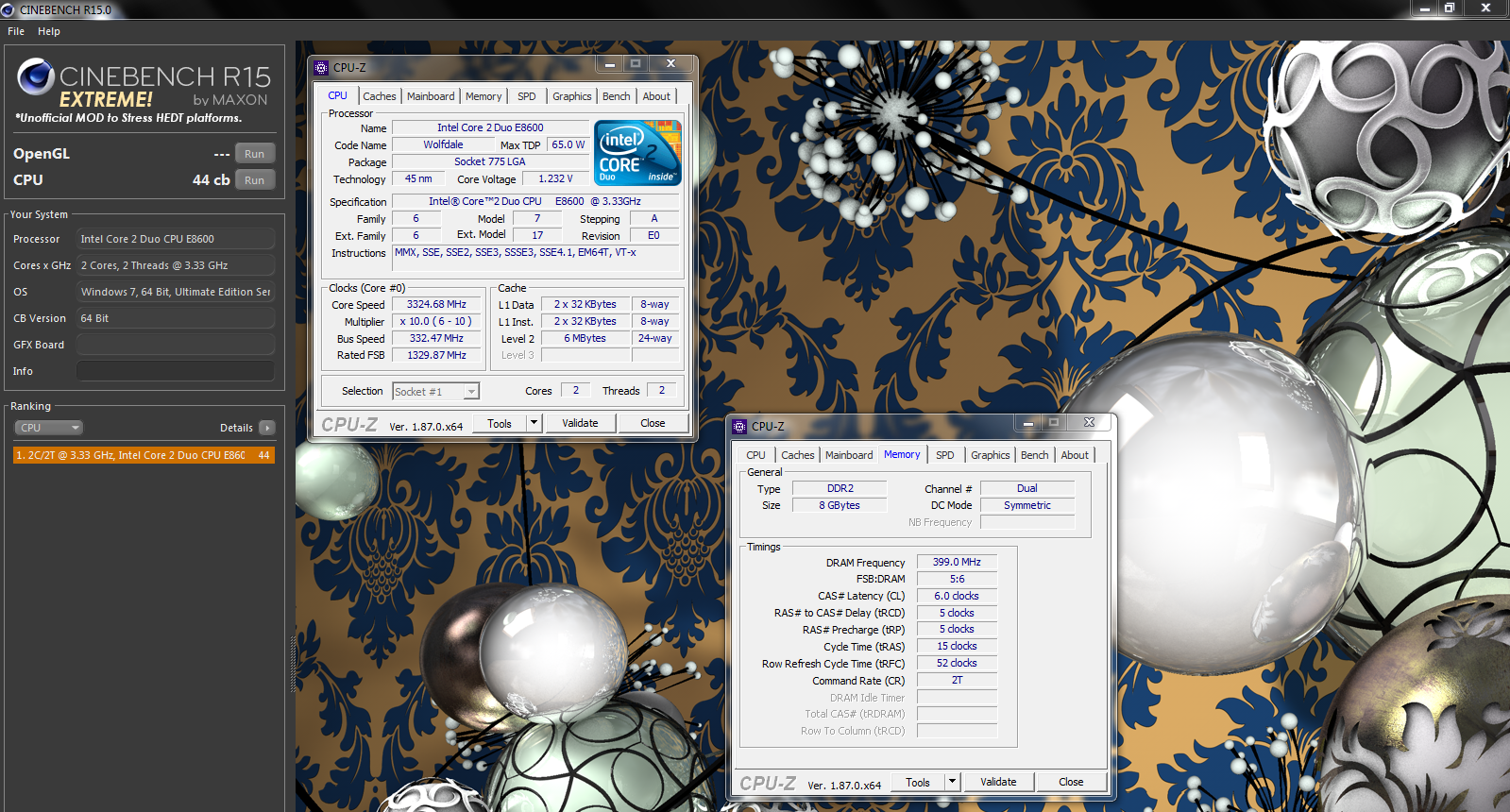Click the Channel # value Dual
The width and height of the screenshot is (1510, 812).
[1027, 488]
